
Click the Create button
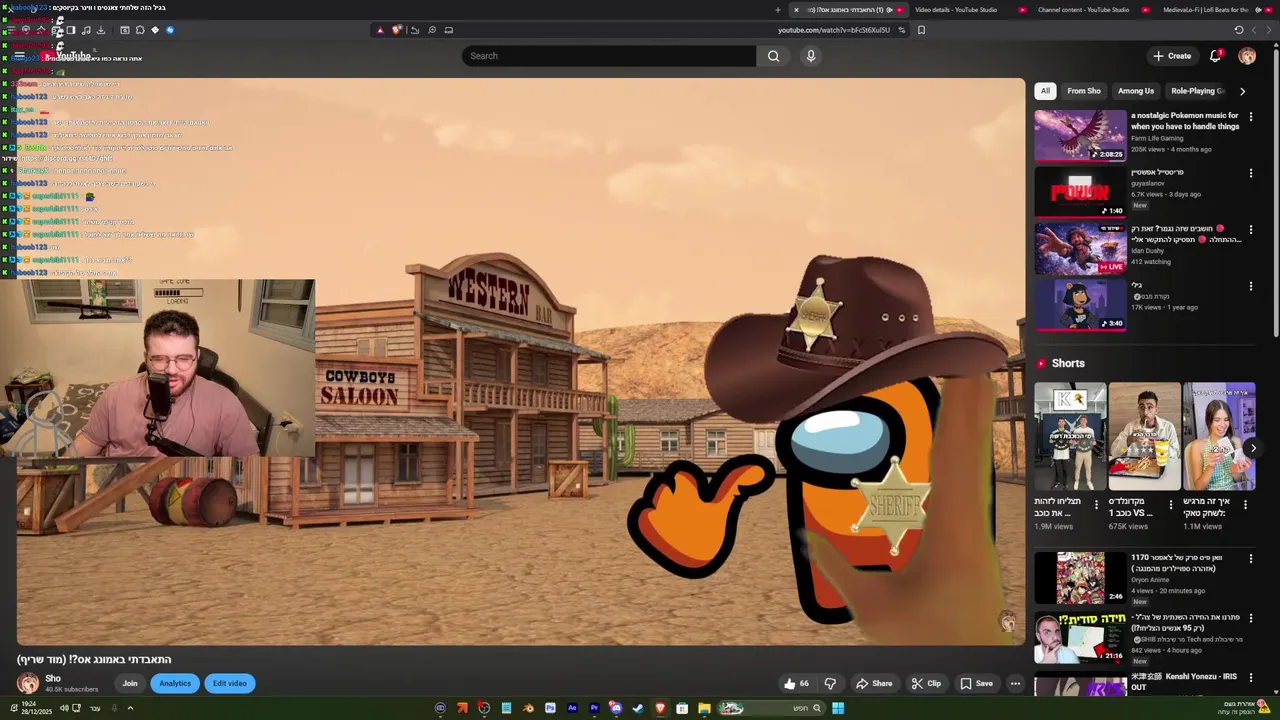pyautogui.click(x=1172, y=56)
